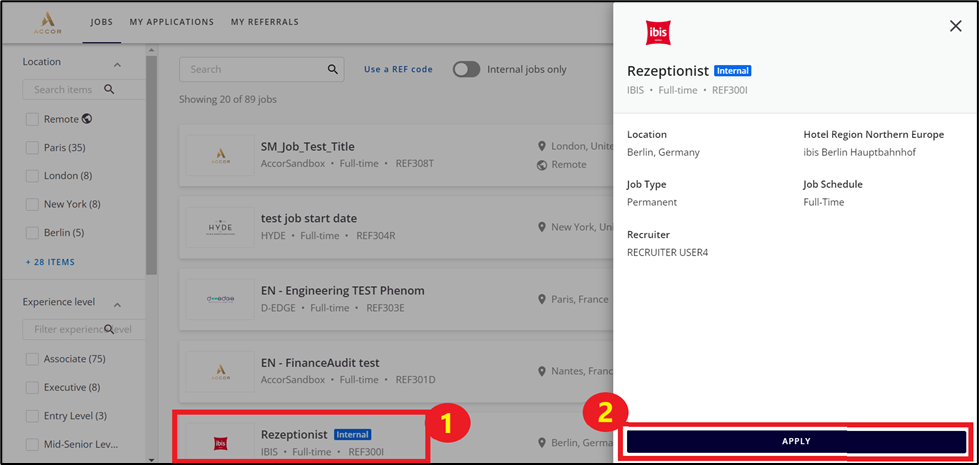Tick the Berlin (5) checkbox
The image size is (979, 465).
(x=32, y=233)
